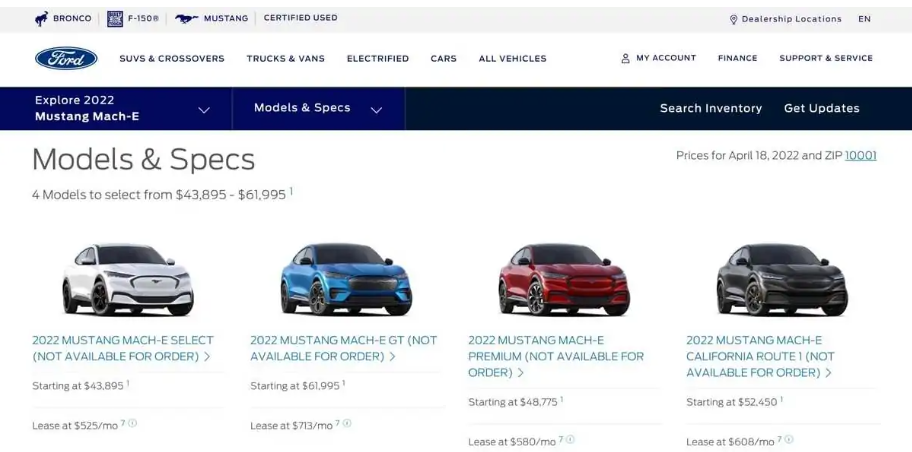Click the Mustang pony icon
This screenshot has width=912, height=452.
coord(187,19)
